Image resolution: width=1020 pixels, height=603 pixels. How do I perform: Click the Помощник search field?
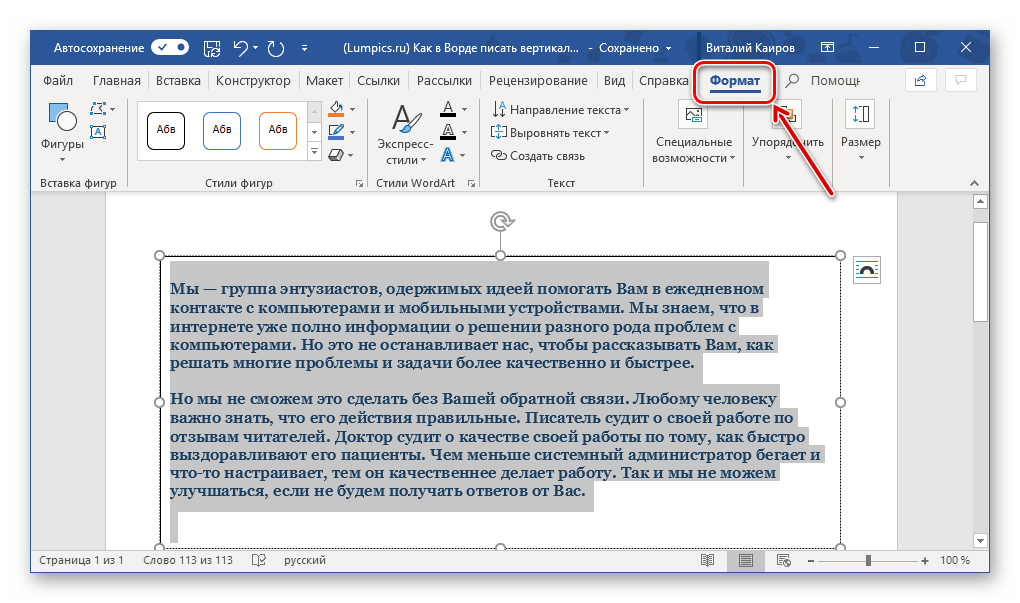[824, 81]
